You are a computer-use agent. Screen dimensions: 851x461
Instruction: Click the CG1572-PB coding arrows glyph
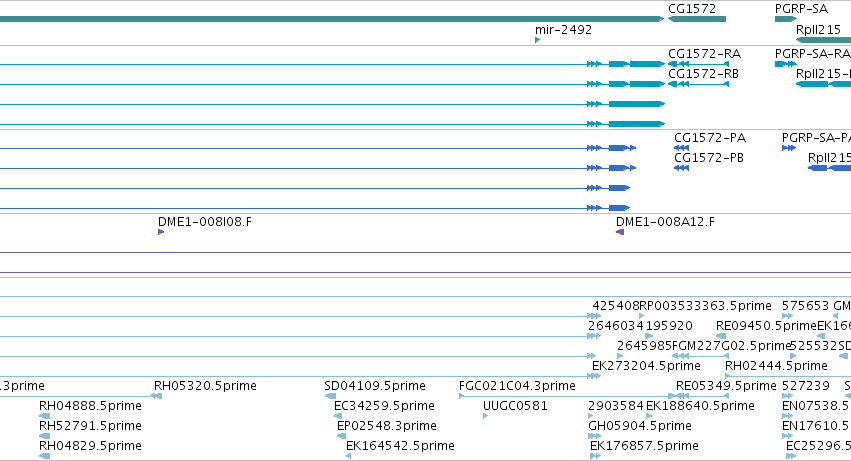(681, 168)
